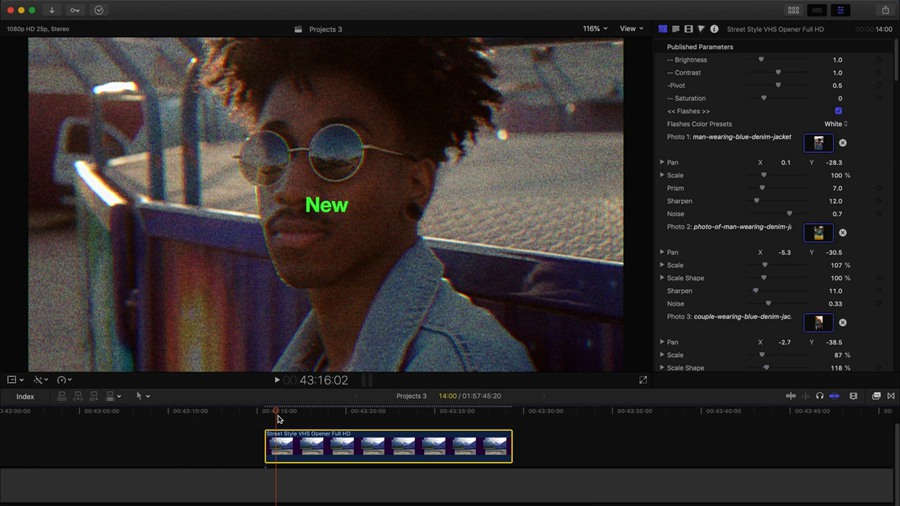This screenshot has width=900, height=506.
Task: Click the Photo 1 image well thumbnail
Action: (818, 143)
